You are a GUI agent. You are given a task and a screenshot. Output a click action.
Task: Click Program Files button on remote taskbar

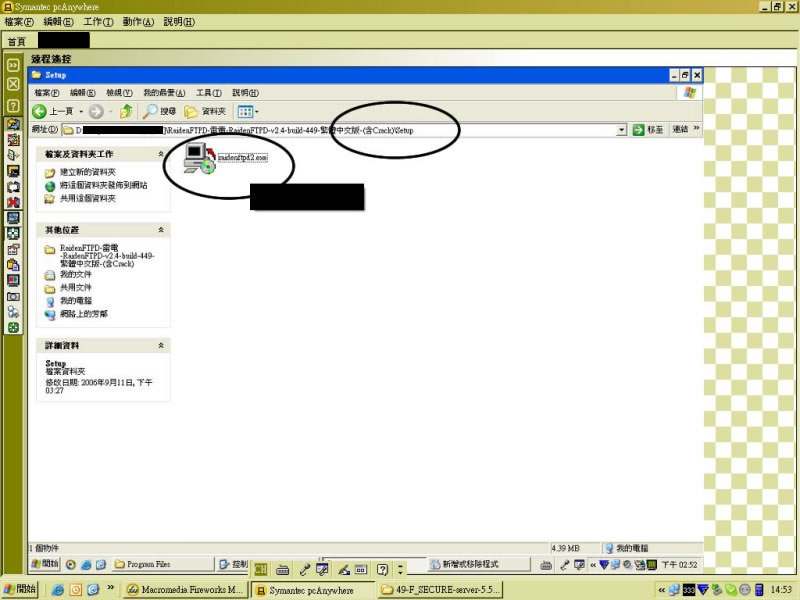163,564
